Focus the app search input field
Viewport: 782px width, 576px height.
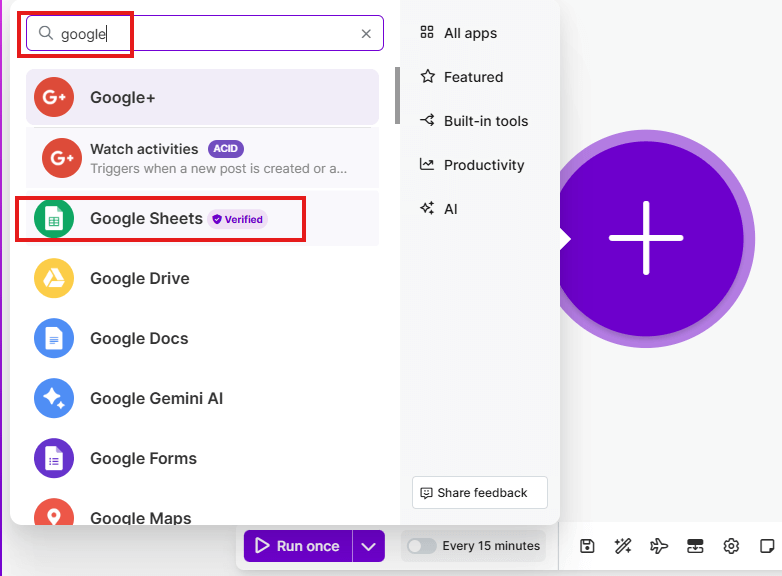(204, 33)
